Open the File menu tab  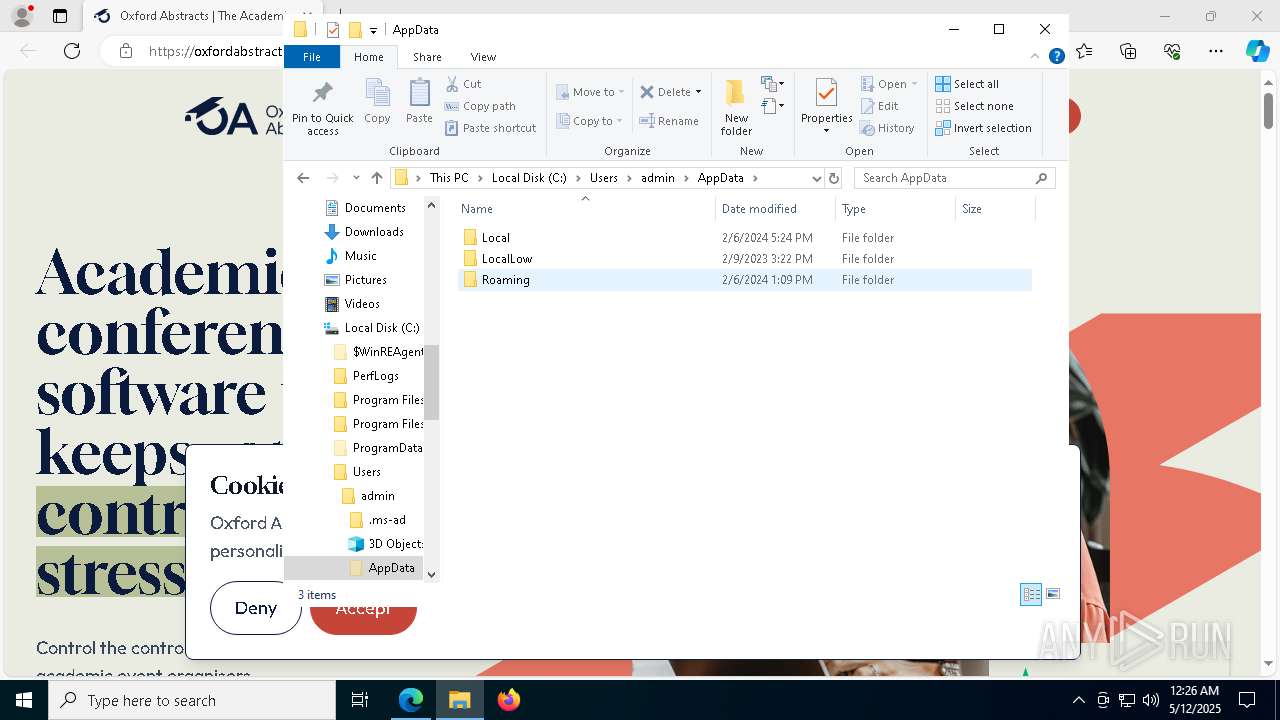[312, 57]
